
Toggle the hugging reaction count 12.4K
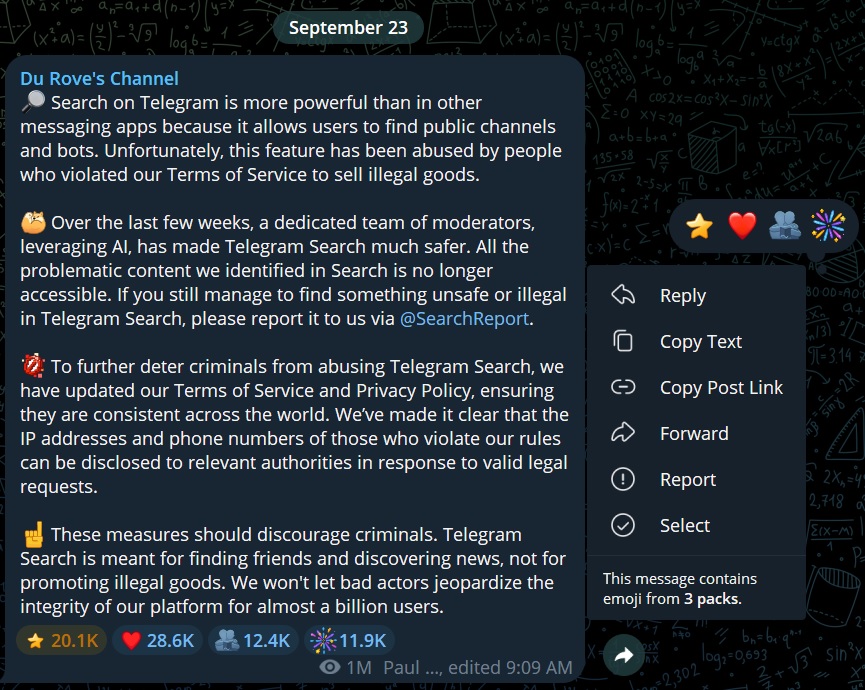[253, 640]
